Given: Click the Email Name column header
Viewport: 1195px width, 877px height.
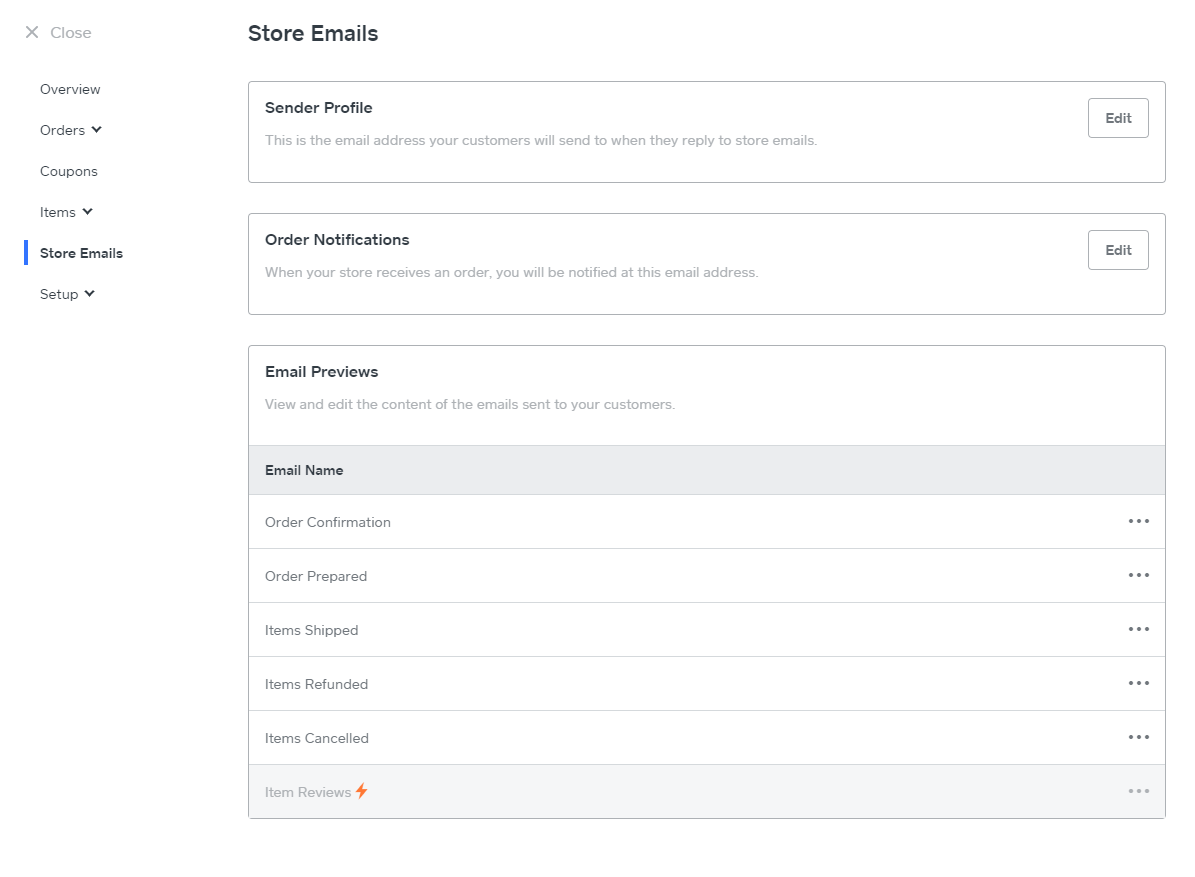Looking at the screenshot, I should point(304,470).
